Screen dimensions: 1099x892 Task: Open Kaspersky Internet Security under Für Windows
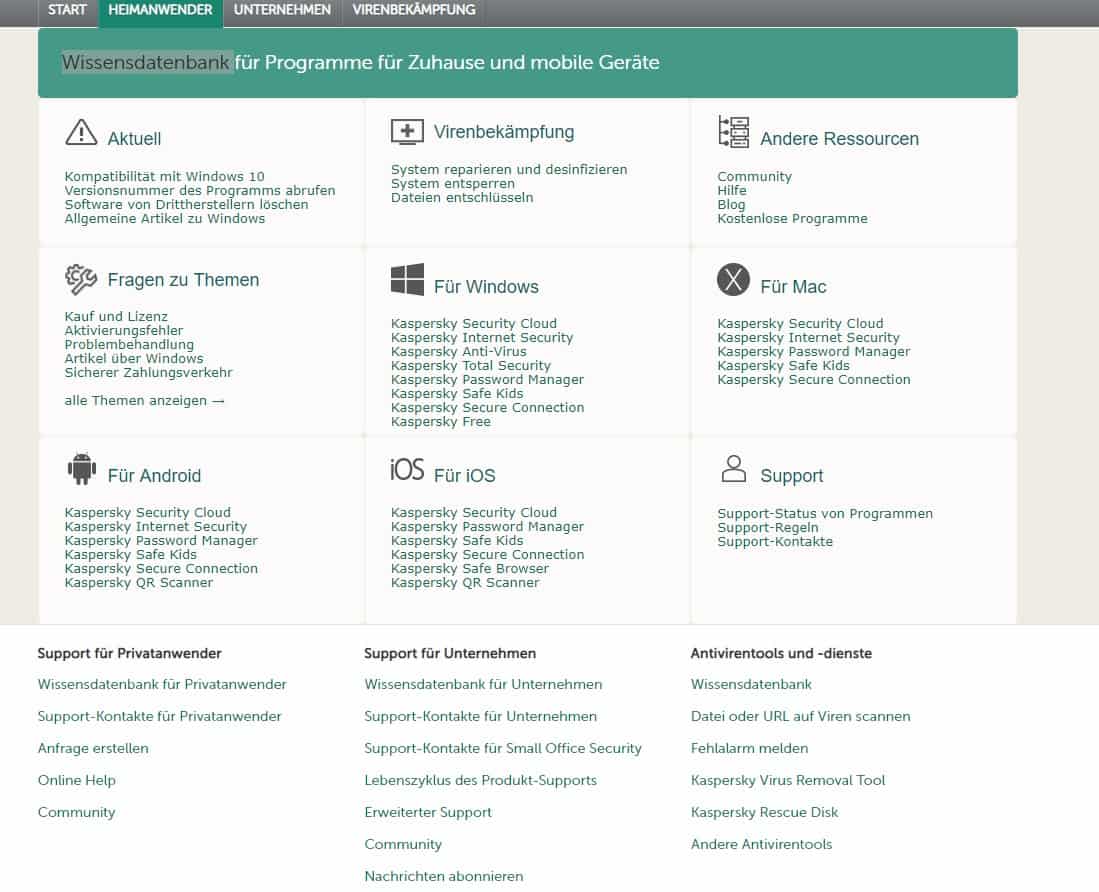[x=482, y=337]
